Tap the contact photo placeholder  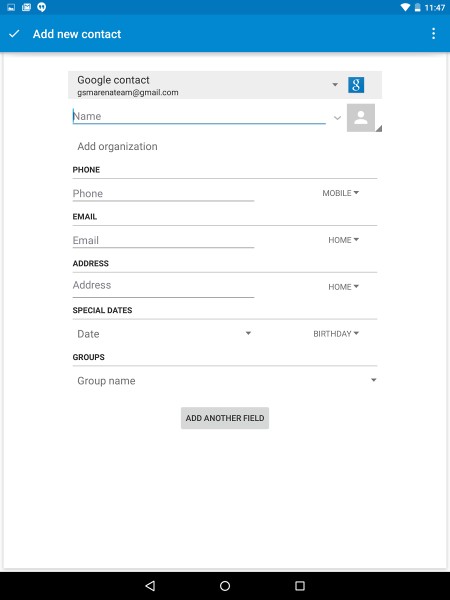tap(361, 118)
